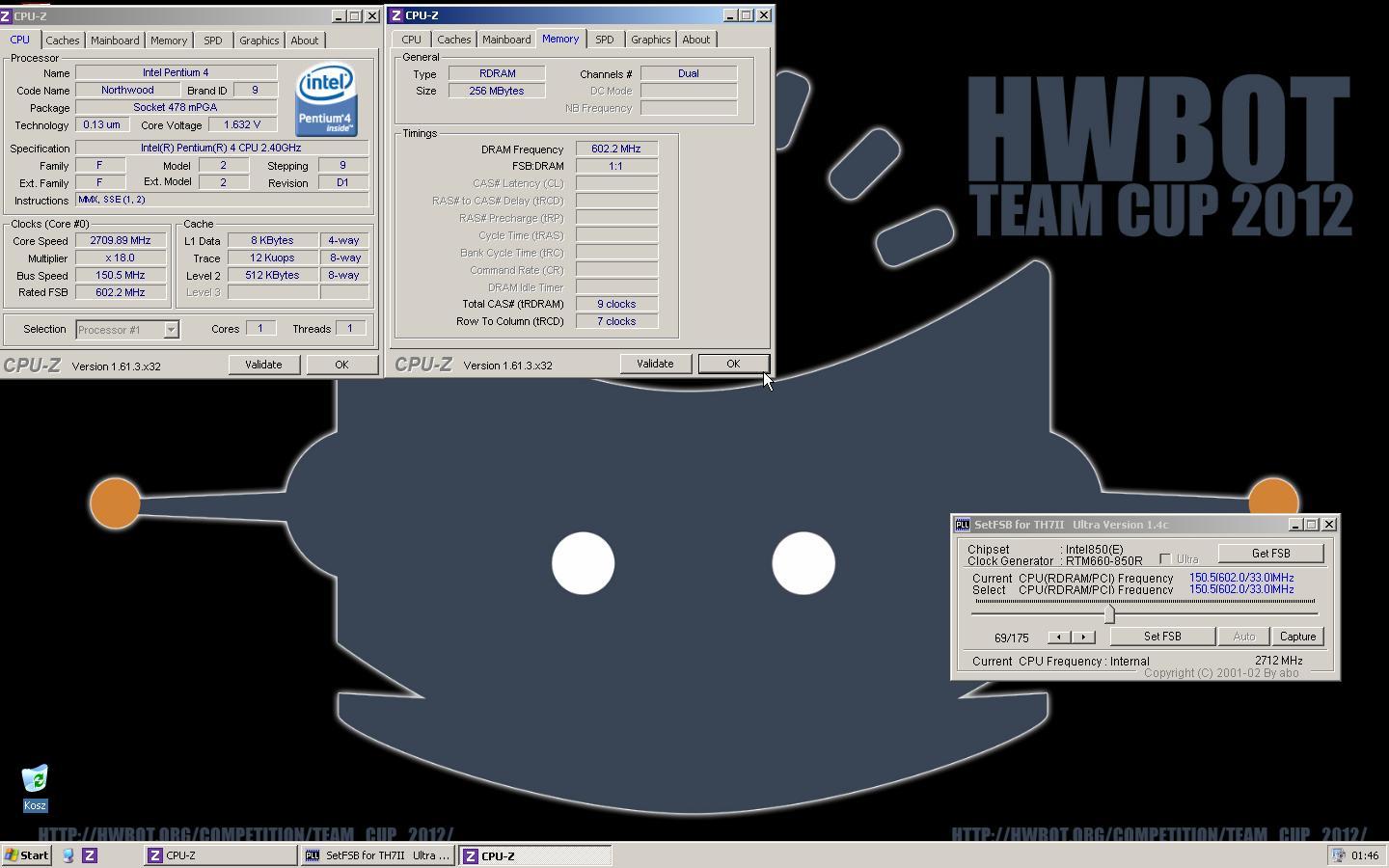Click the Core Speed value 2709.89 MHz
This screenshot has width=1389, height=868.
(121, 241)
